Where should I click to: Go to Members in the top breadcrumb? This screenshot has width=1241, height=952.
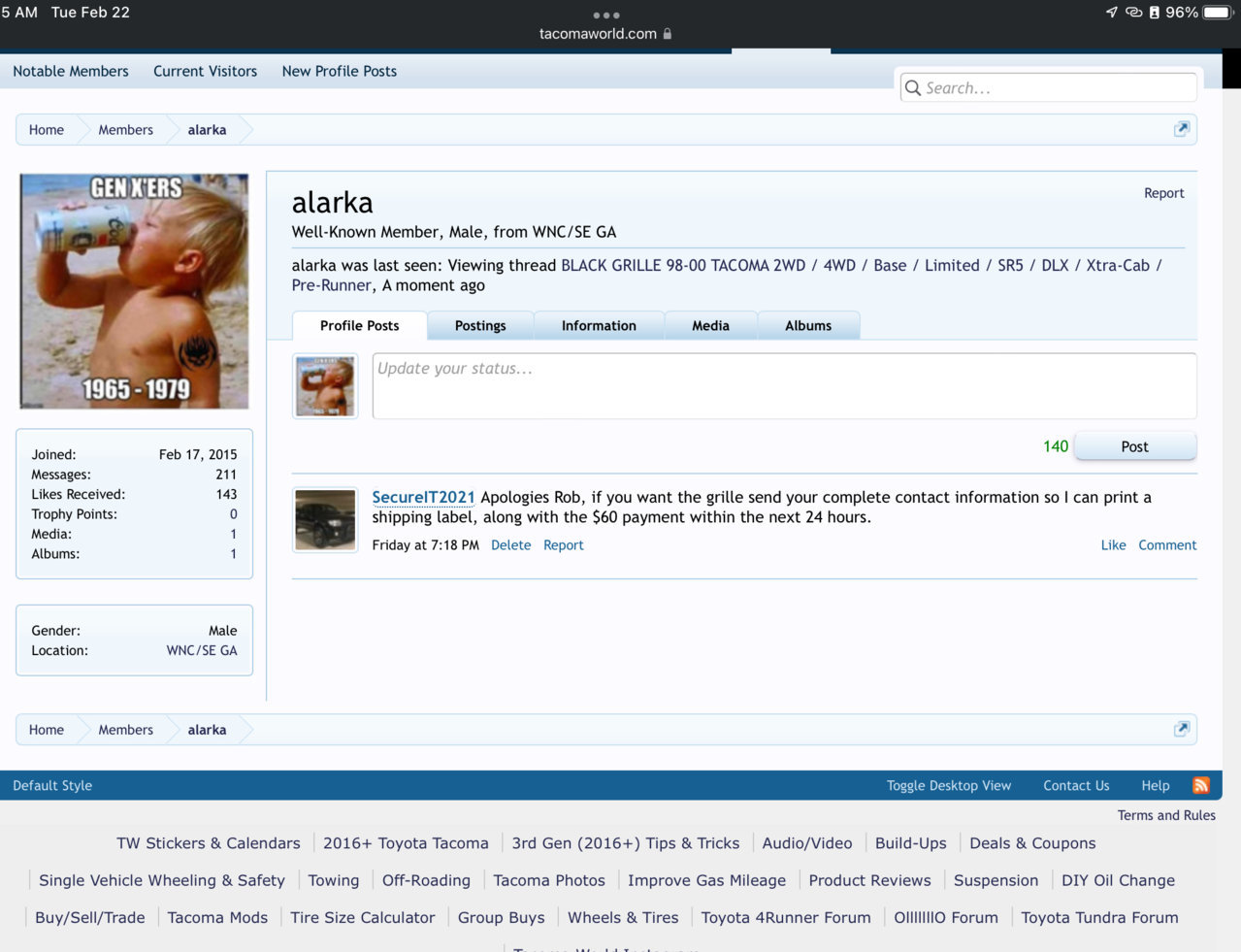coord(125,129)
